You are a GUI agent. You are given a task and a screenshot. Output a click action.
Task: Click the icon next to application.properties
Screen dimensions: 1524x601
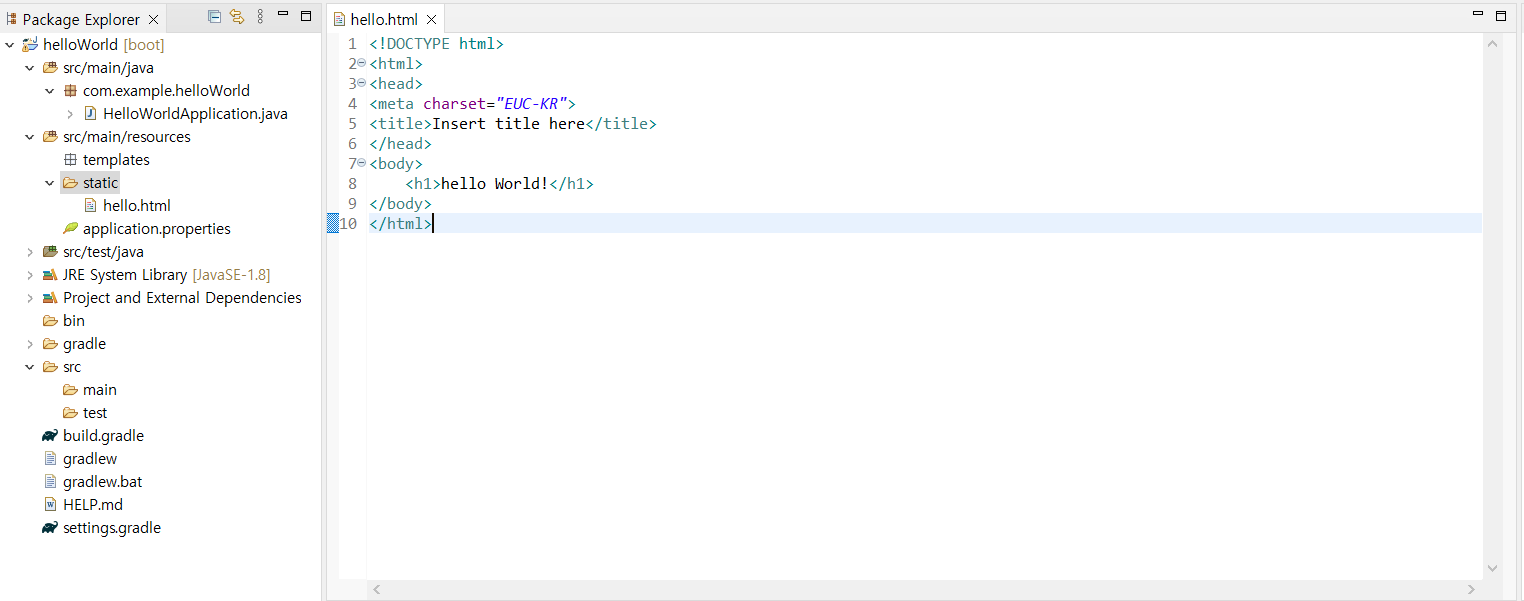coord(69,228)
